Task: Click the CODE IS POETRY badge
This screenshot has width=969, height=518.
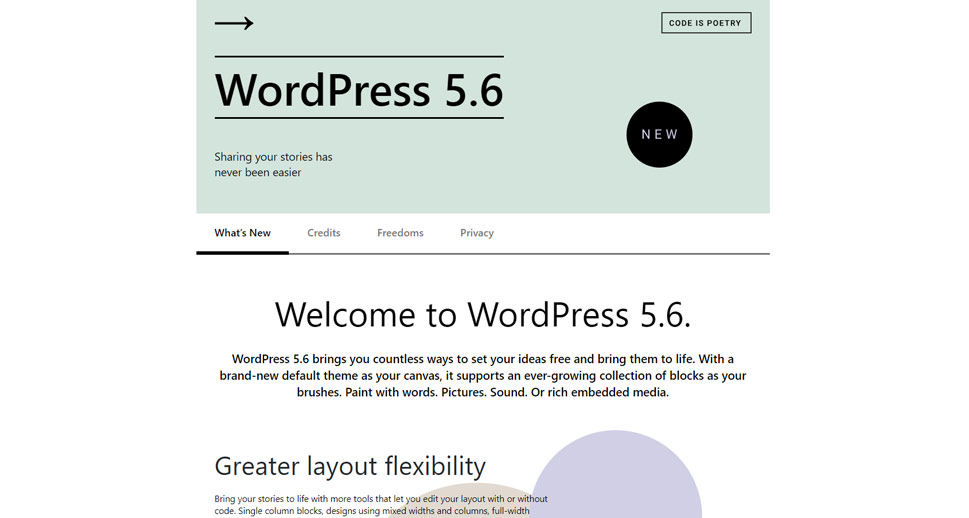Action: pos(706,23)
